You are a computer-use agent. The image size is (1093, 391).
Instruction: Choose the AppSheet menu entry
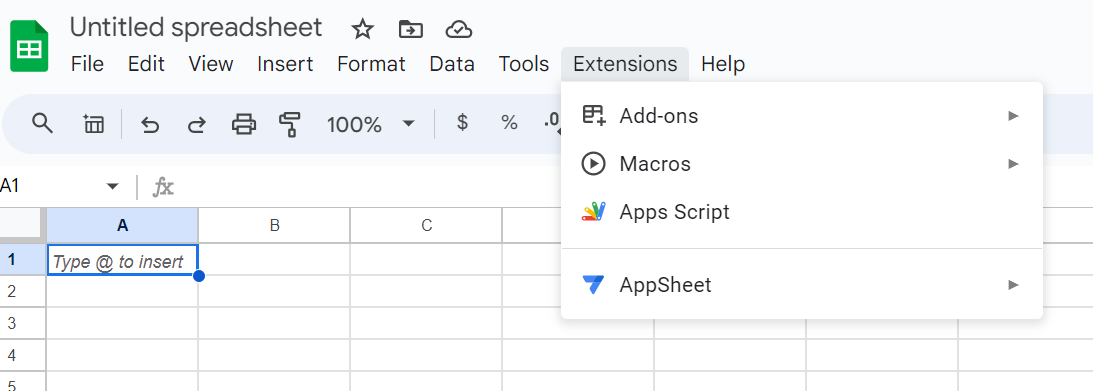click(802, 284)
